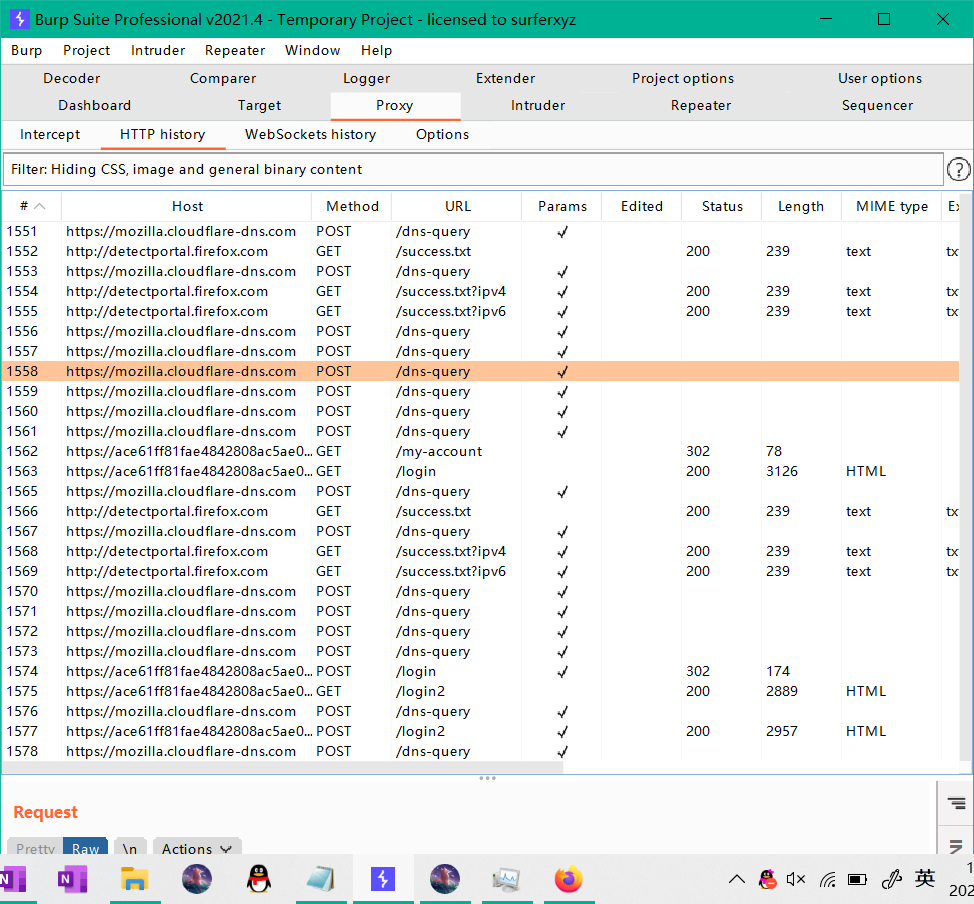Click the pen workspace tray icon
This screenshot has height=904, width=974.
coord(891,879)
